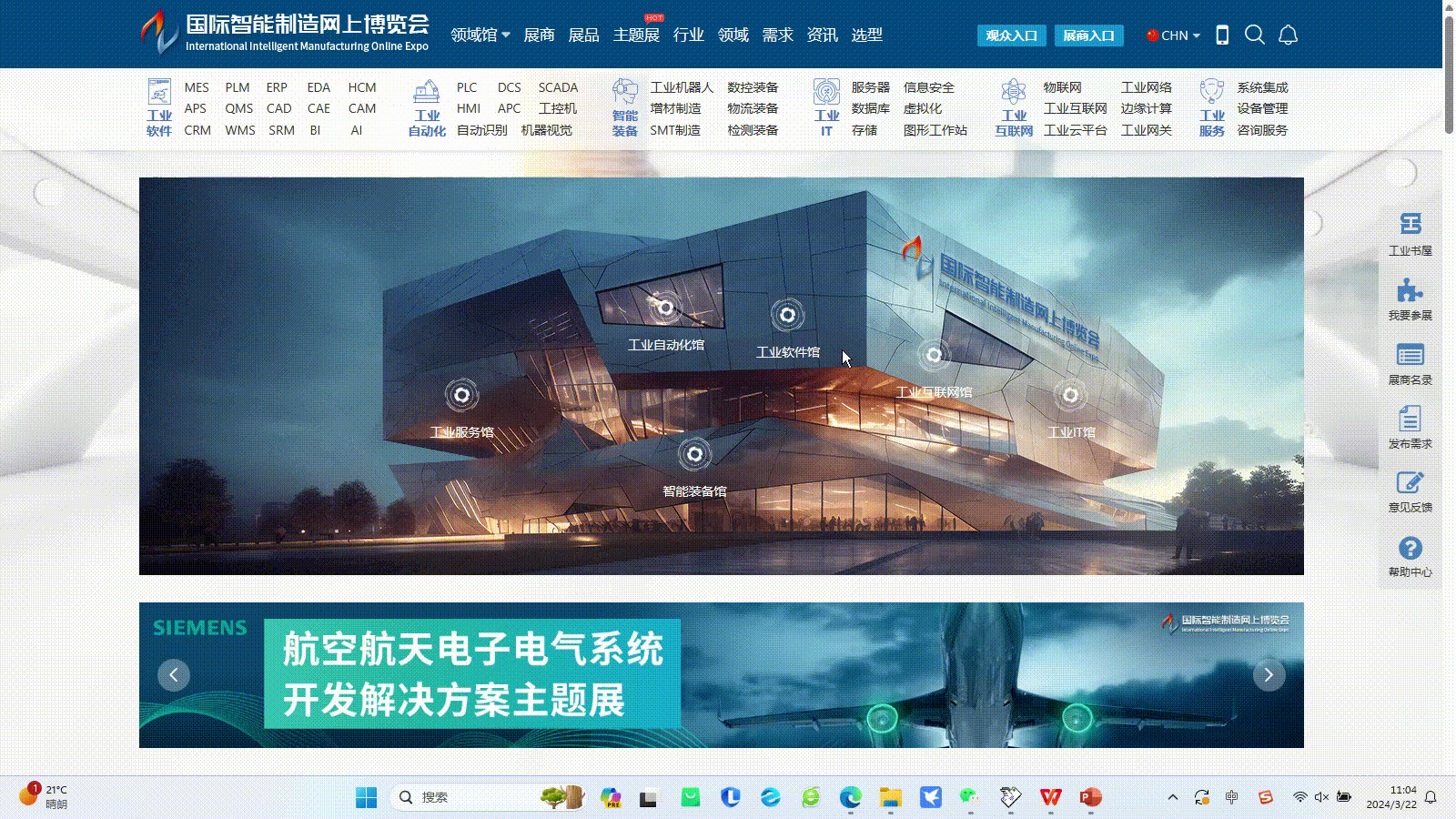
Task: Open the 展商名录 sidebar icon
Action: click(x=1410, y=363)
